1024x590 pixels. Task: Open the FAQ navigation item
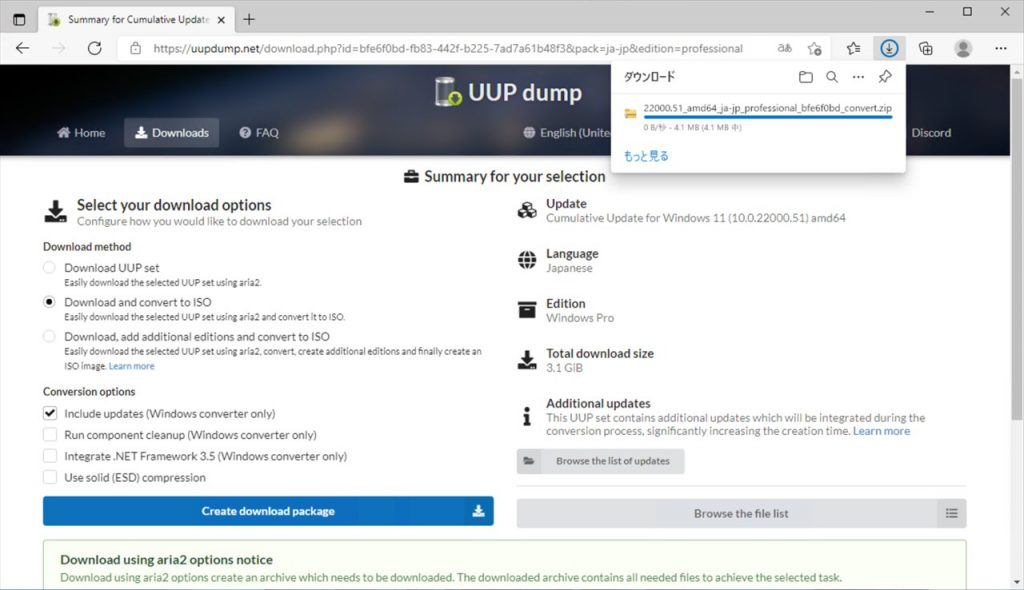(x=259, y=133)
